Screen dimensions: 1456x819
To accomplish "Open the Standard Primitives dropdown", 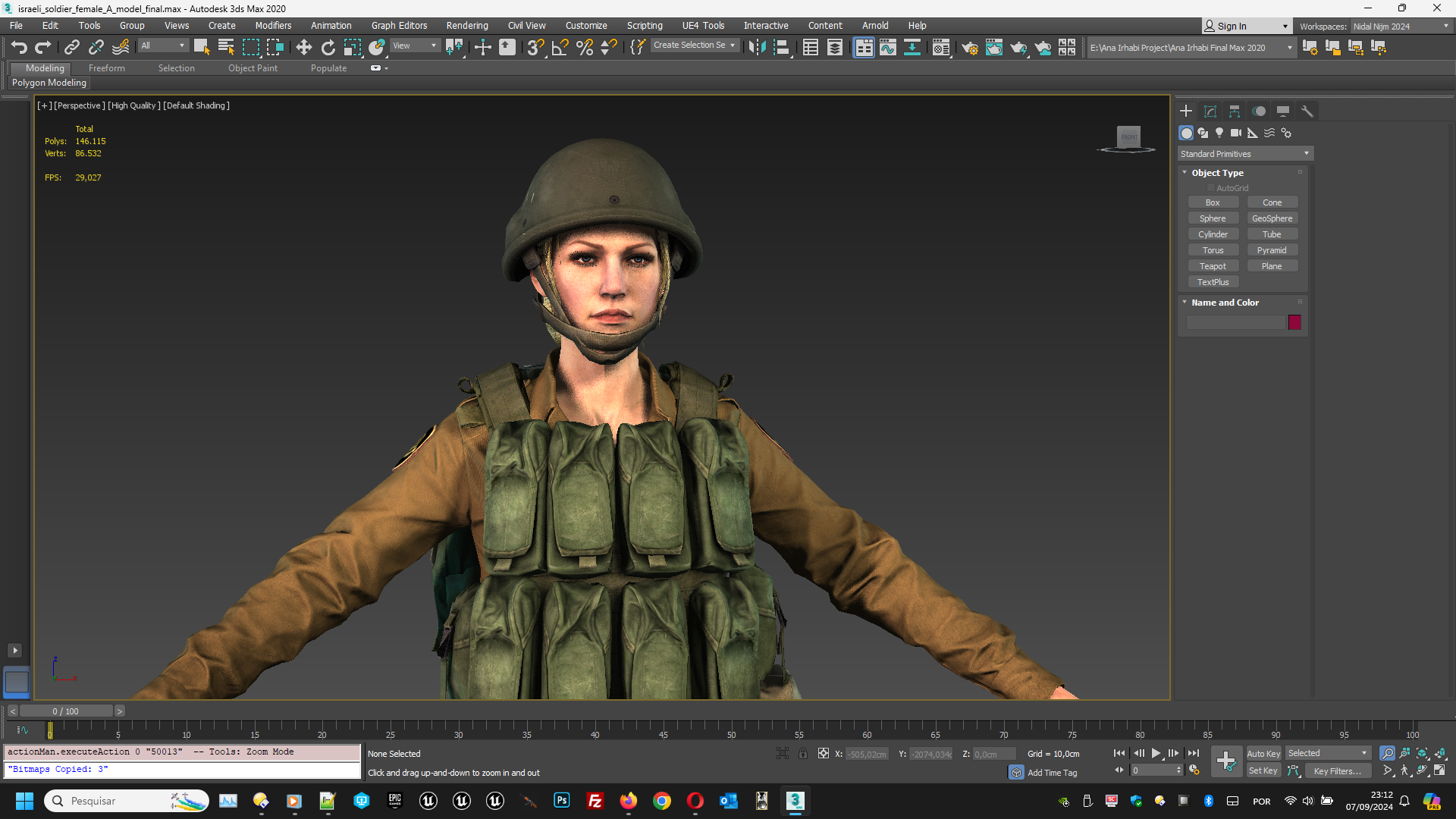I will (x=1245, y=154).
